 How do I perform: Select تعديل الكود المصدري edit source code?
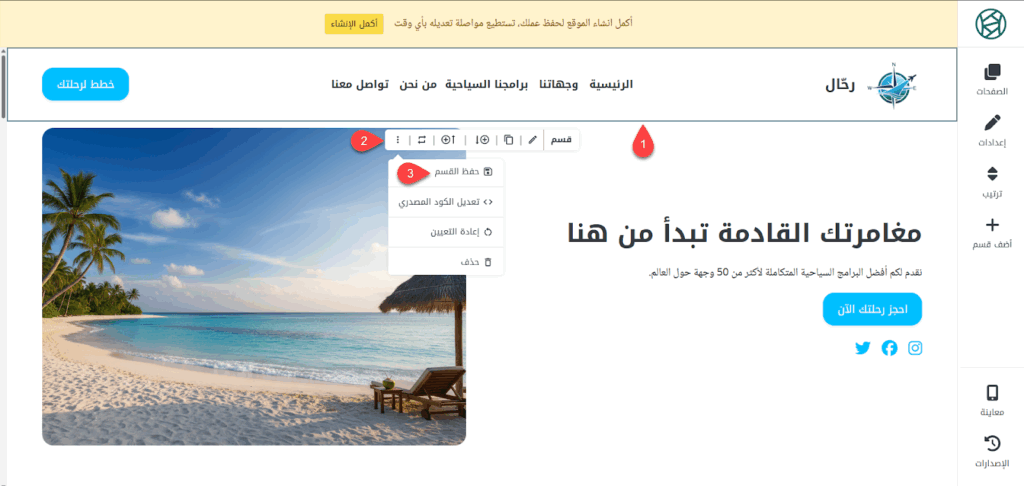446,202
